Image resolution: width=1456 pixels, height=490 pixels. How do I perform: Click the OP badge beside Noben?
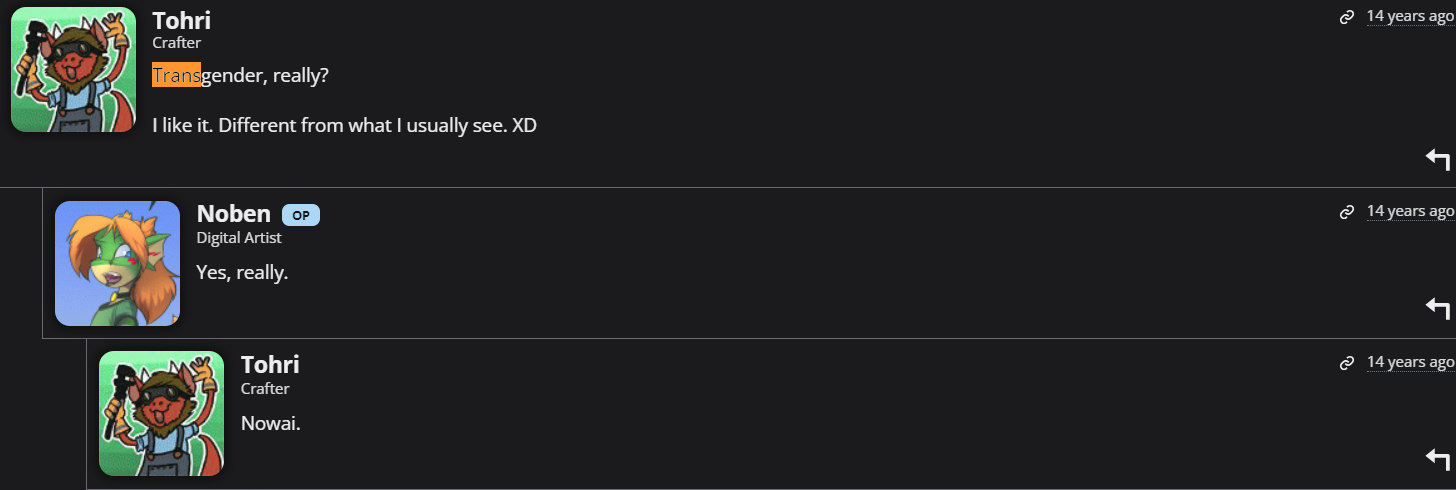coord(301,215)
